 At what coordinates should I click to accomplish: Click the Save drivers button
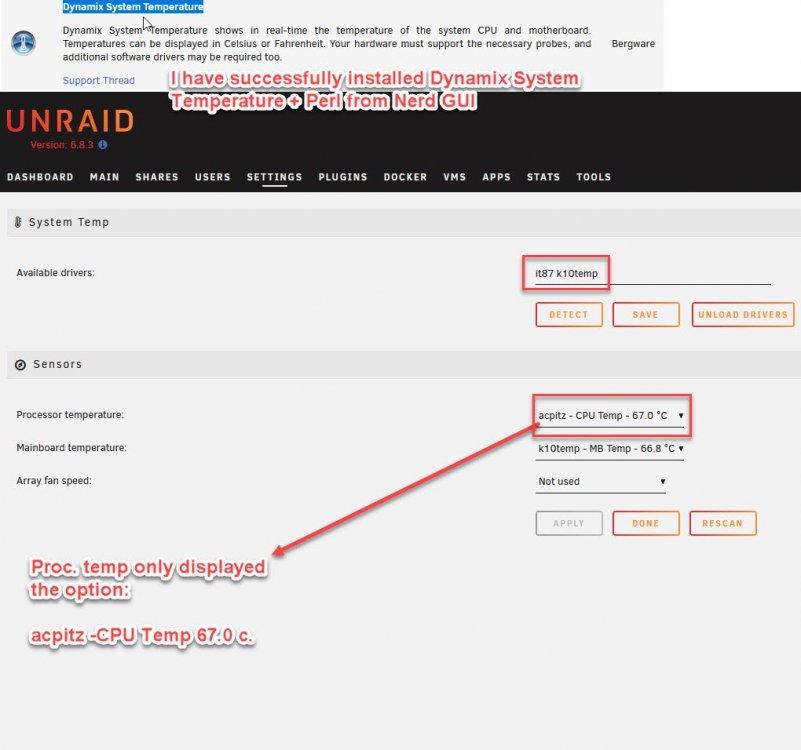pyautogui.click(x=646, y=315)
